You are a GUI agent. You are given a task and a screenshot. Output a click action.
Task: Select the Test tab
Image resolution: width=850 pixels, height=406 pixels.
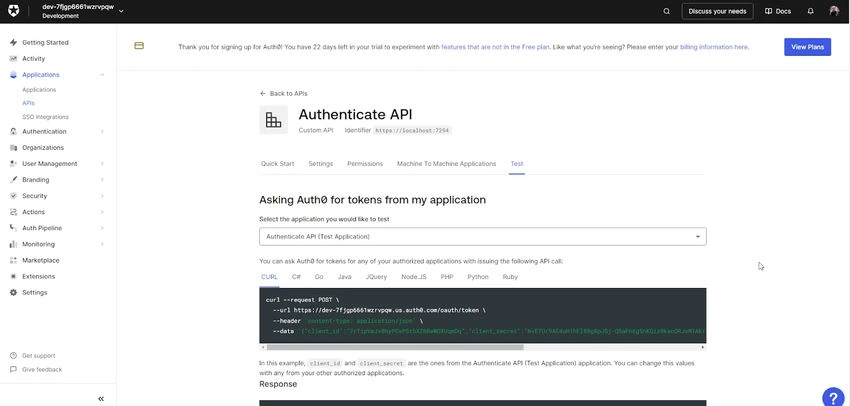click(x=517, y=164)
